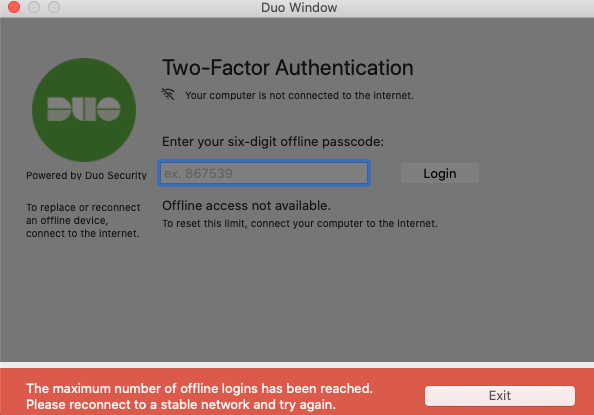Click the "Enter your six-digit offline passcode" label

pos(273,142)
